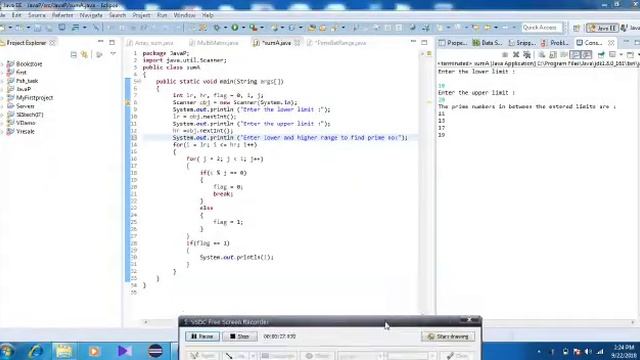
Task: Click the volume icon in system tray
Action: click(588, 351)
